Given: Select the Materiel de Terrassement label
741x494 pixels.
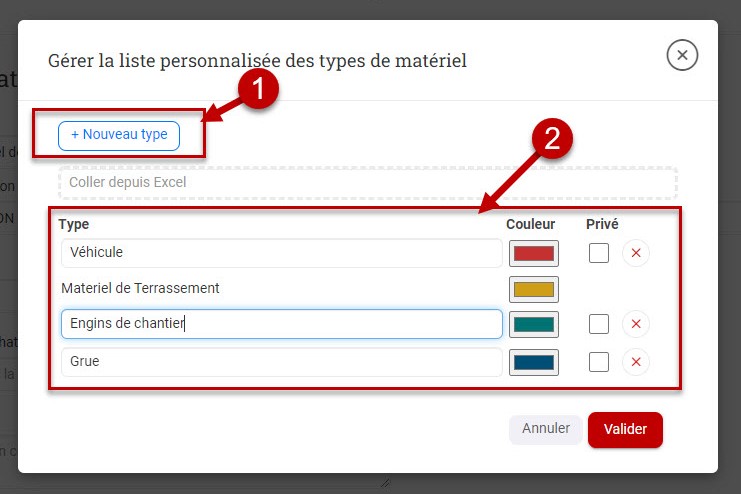Looking at the screenshot, I should pyautogui.click(x=140, y=288).
